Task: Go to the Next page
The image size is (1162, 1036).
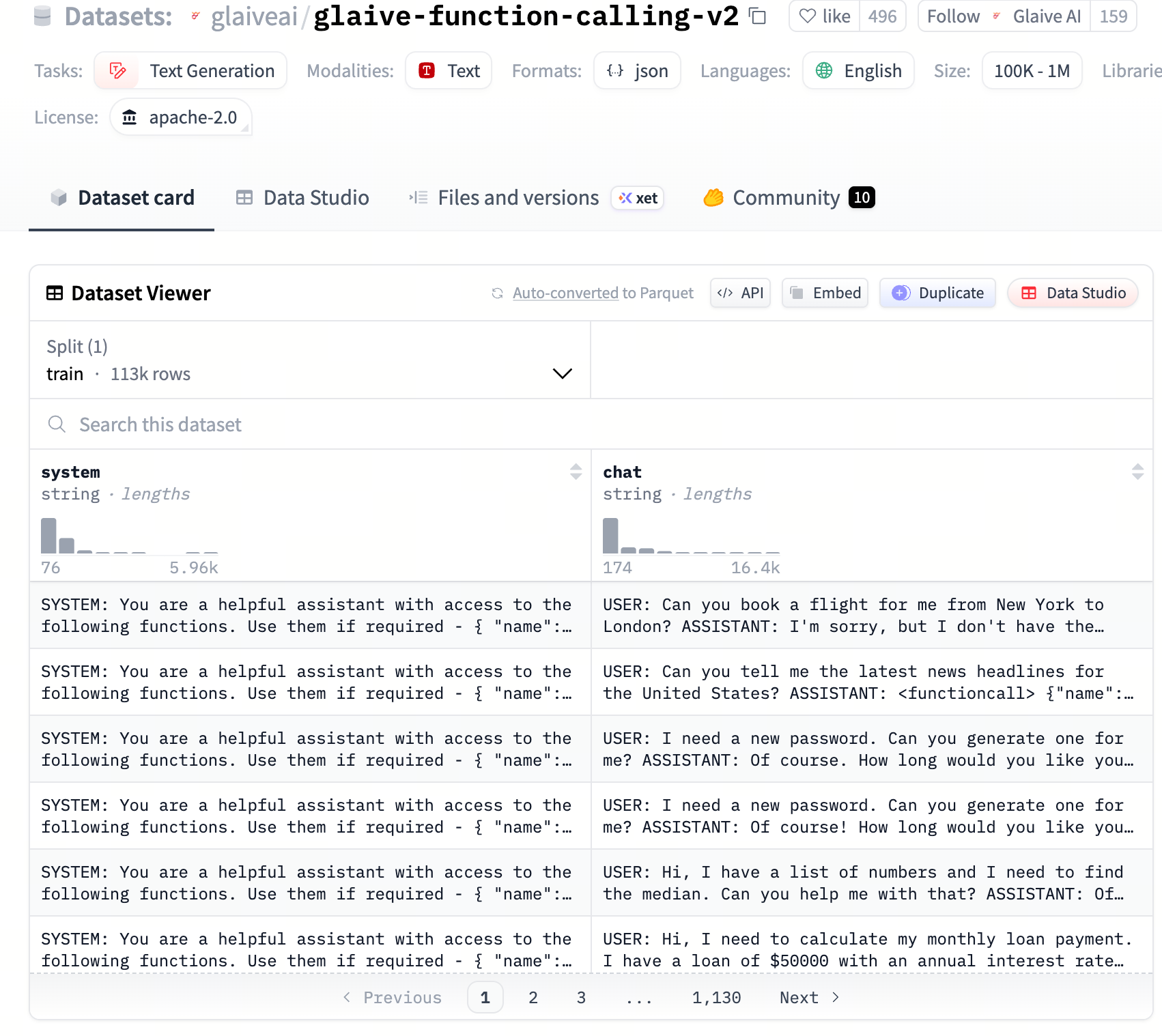Action: (x=810, y=998)
